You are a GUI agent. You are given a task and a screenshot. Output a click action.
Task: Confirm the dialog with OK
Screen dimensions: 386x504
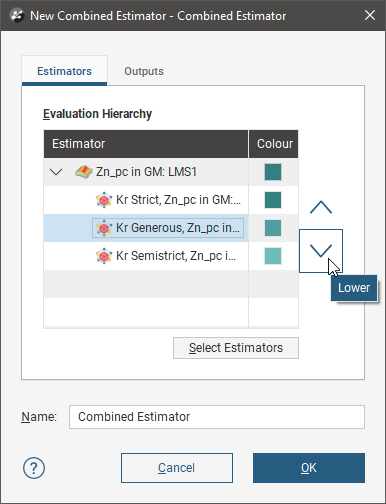(x=309, y=468)
